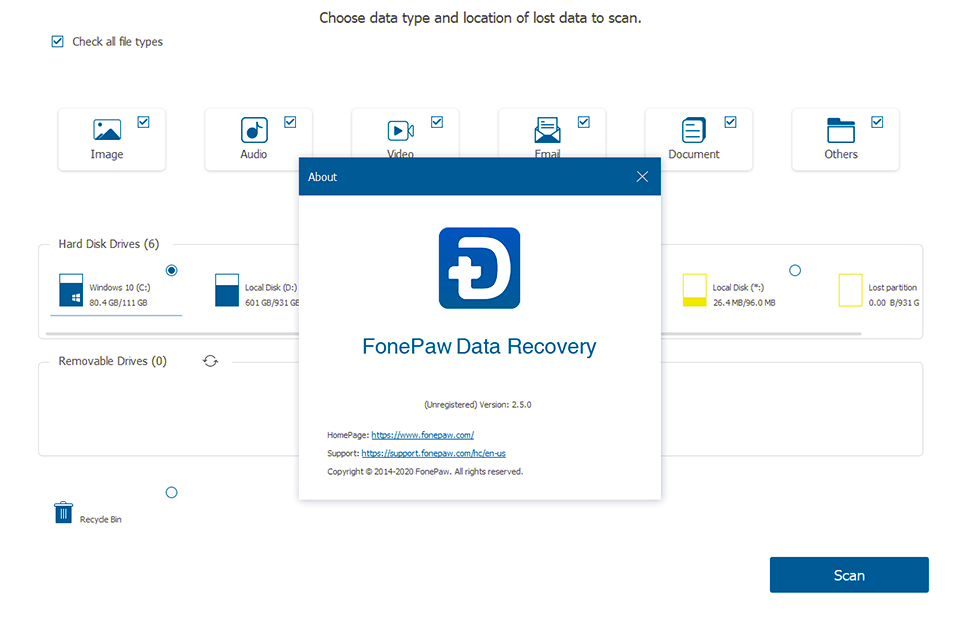Uncheck the Check all file types checkbox
This screenshot has height=640, width=960.
[x=57, y=41]
